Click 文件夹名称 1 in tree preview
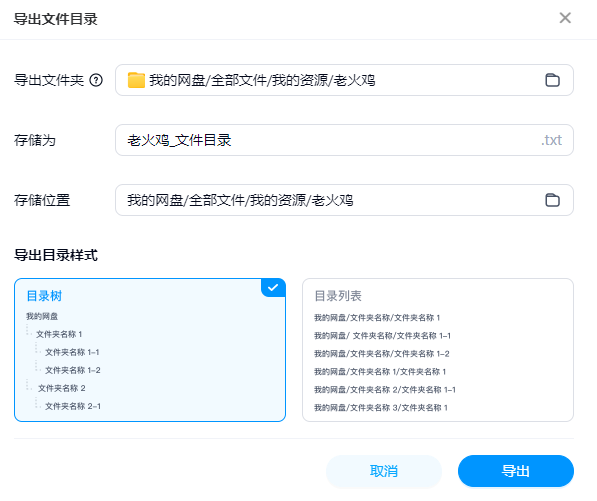The height and width of the screenshot is (501, 597). point(59,334)
